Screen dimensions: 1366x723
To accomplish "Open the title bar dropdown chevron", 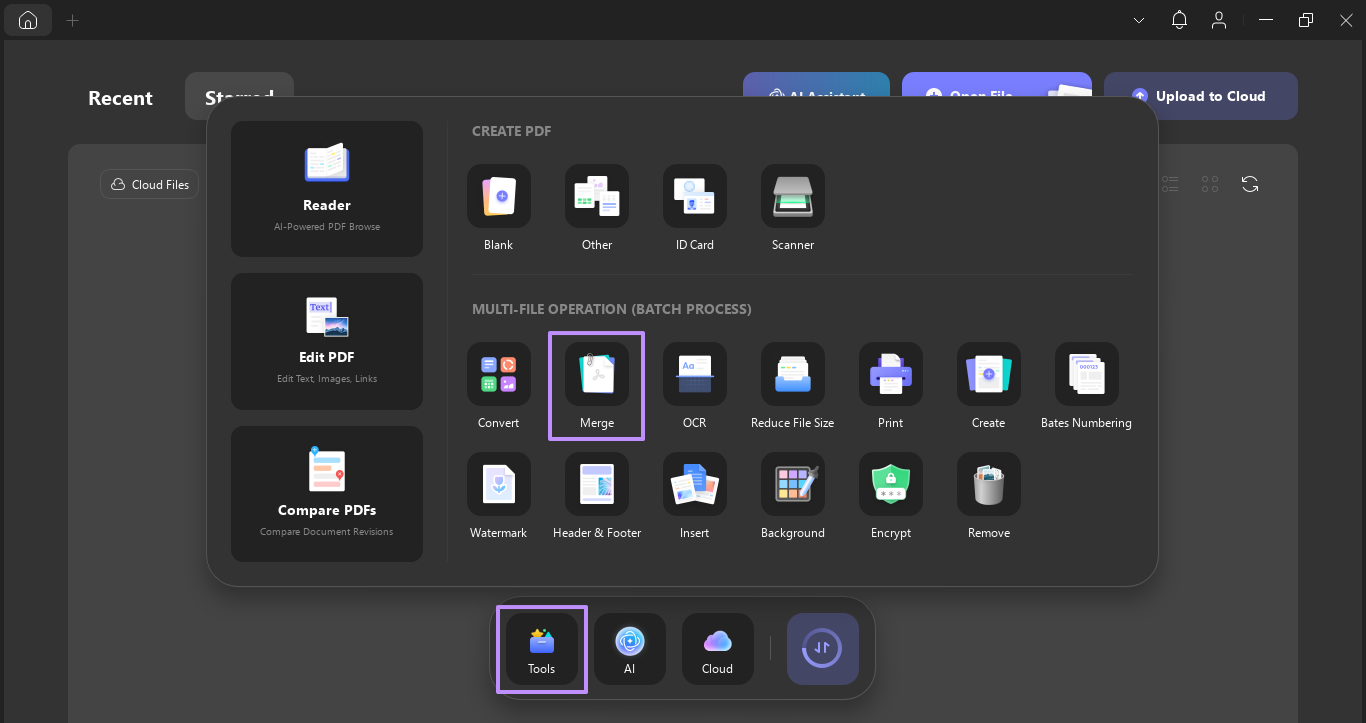I will [x=1138, y=19].
